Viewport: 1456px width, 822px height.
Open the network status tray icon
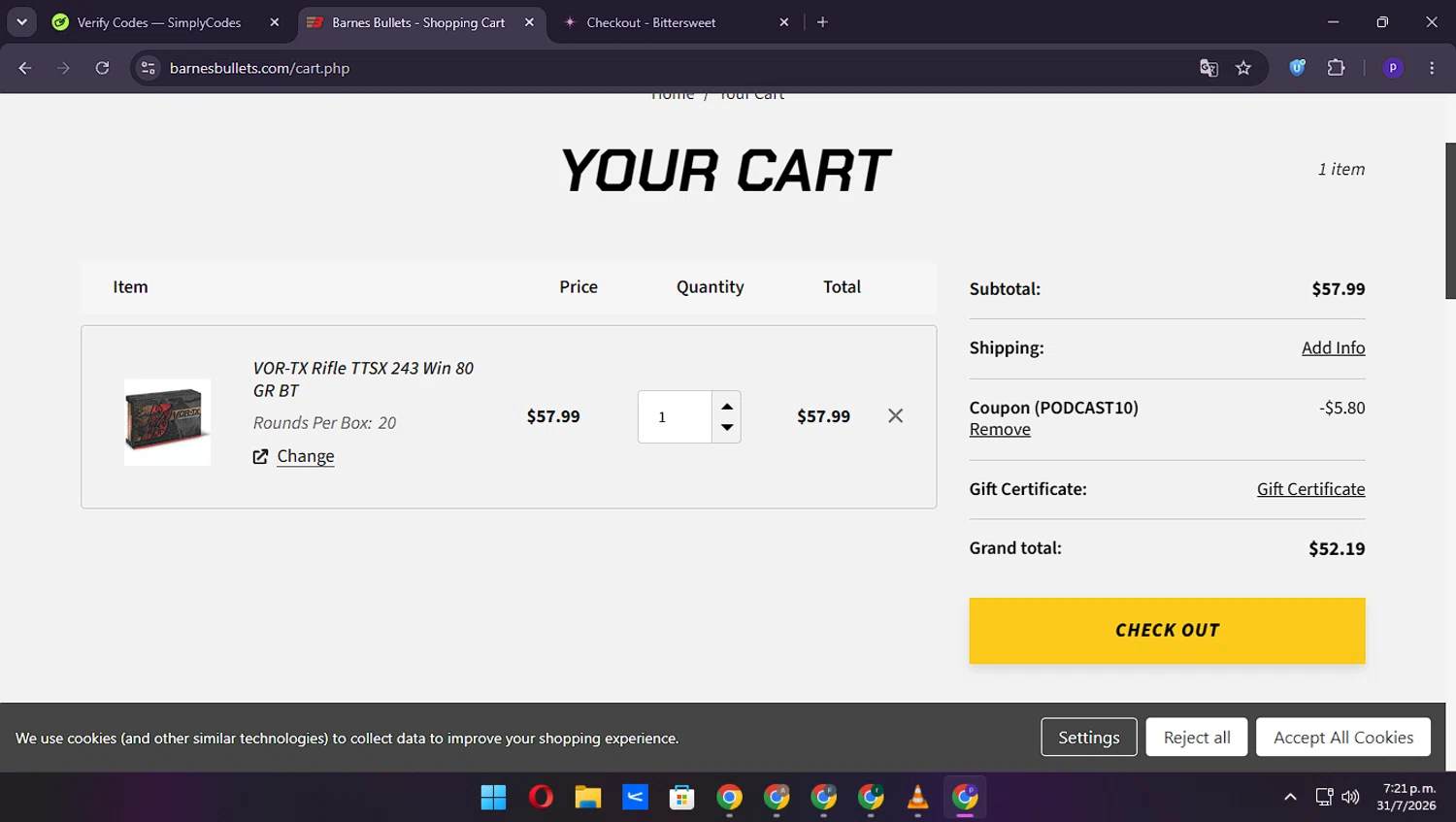(x=1324, y=797)
